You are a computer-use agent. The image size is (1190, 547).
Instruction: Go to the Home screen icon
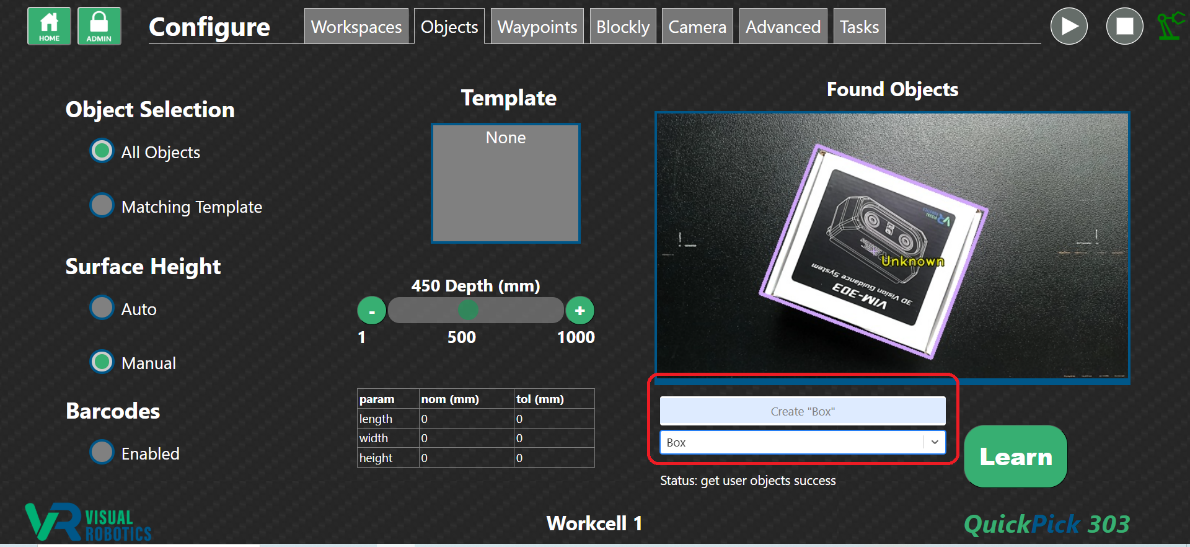click(49, 27)
